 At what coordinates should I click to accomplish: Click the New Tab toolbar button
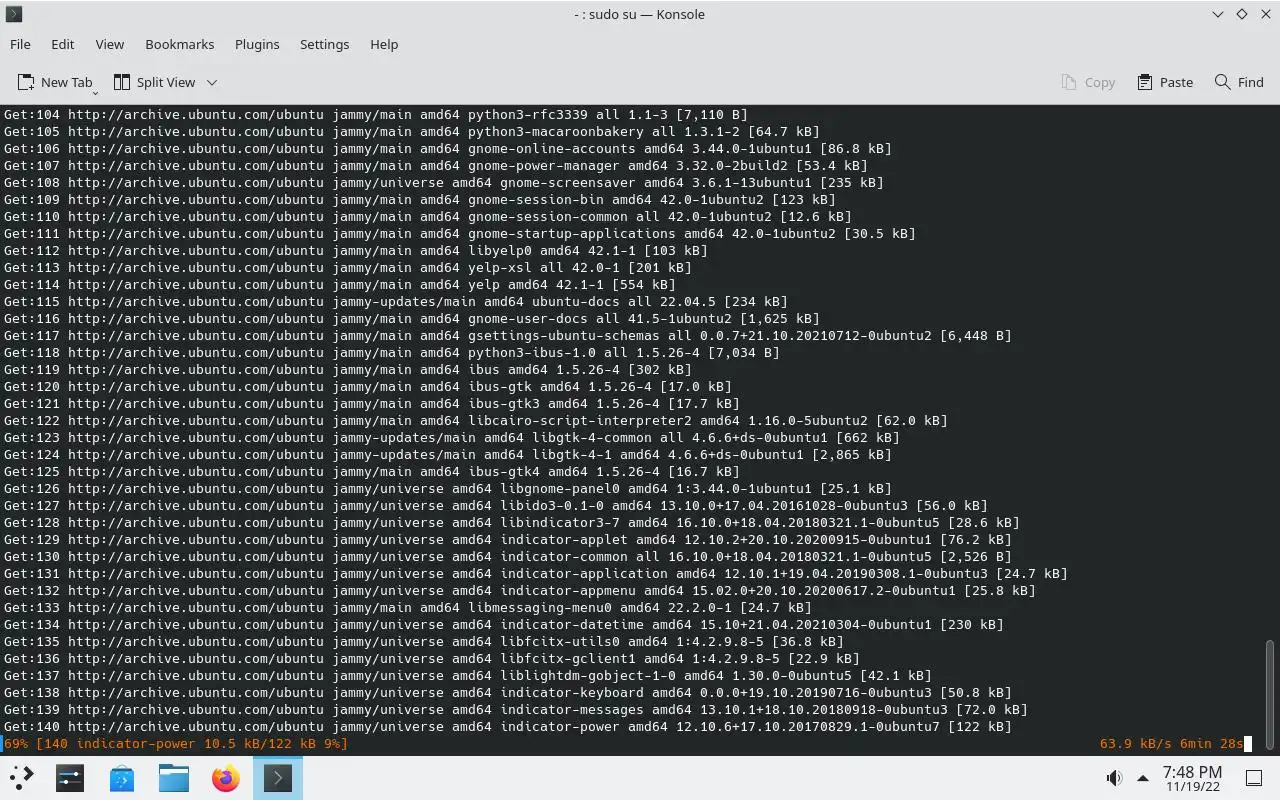tap(55, 82)
